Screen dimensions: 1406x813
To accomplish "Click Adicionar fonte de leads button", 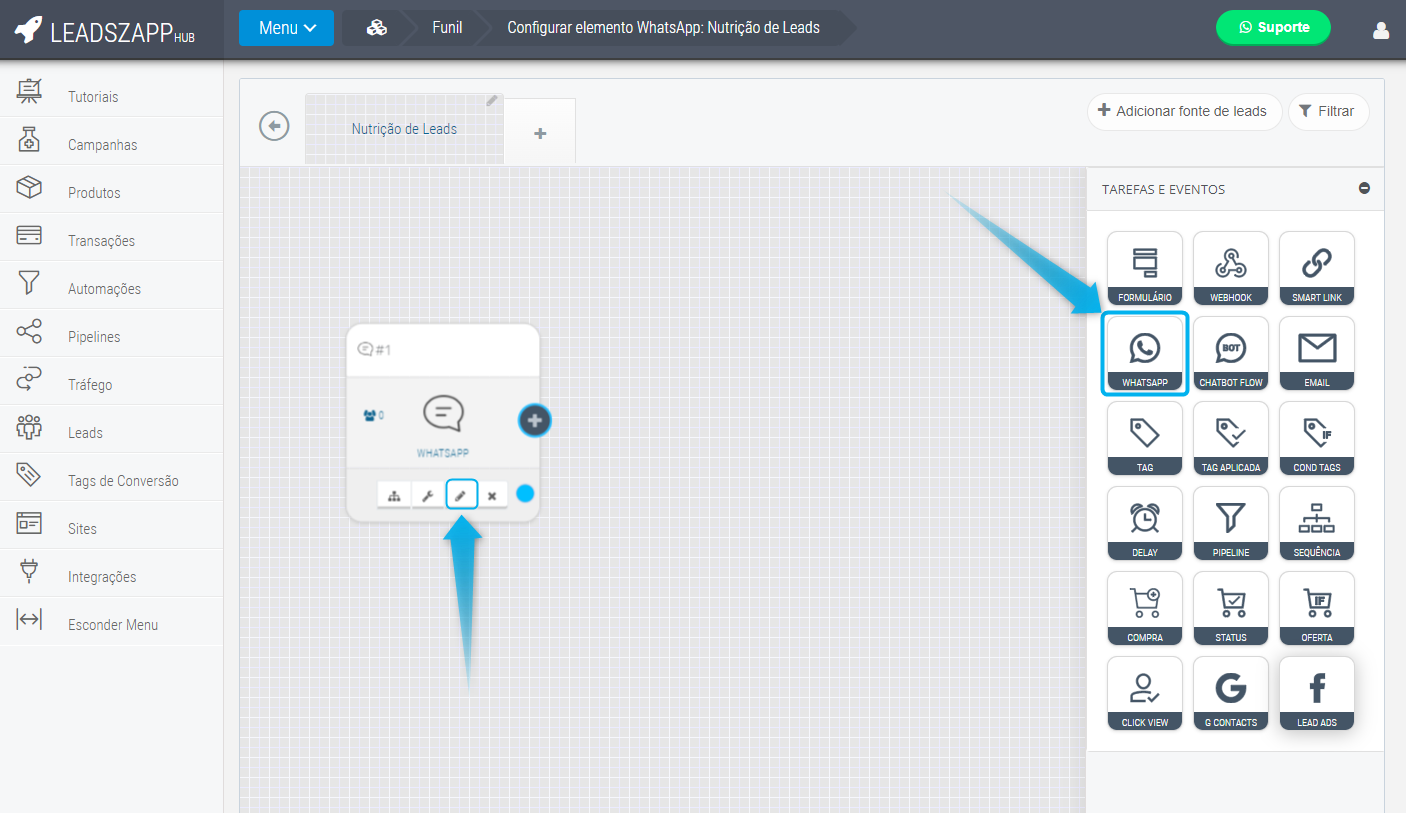I will pyautogui.click(x=1183, y=111).
